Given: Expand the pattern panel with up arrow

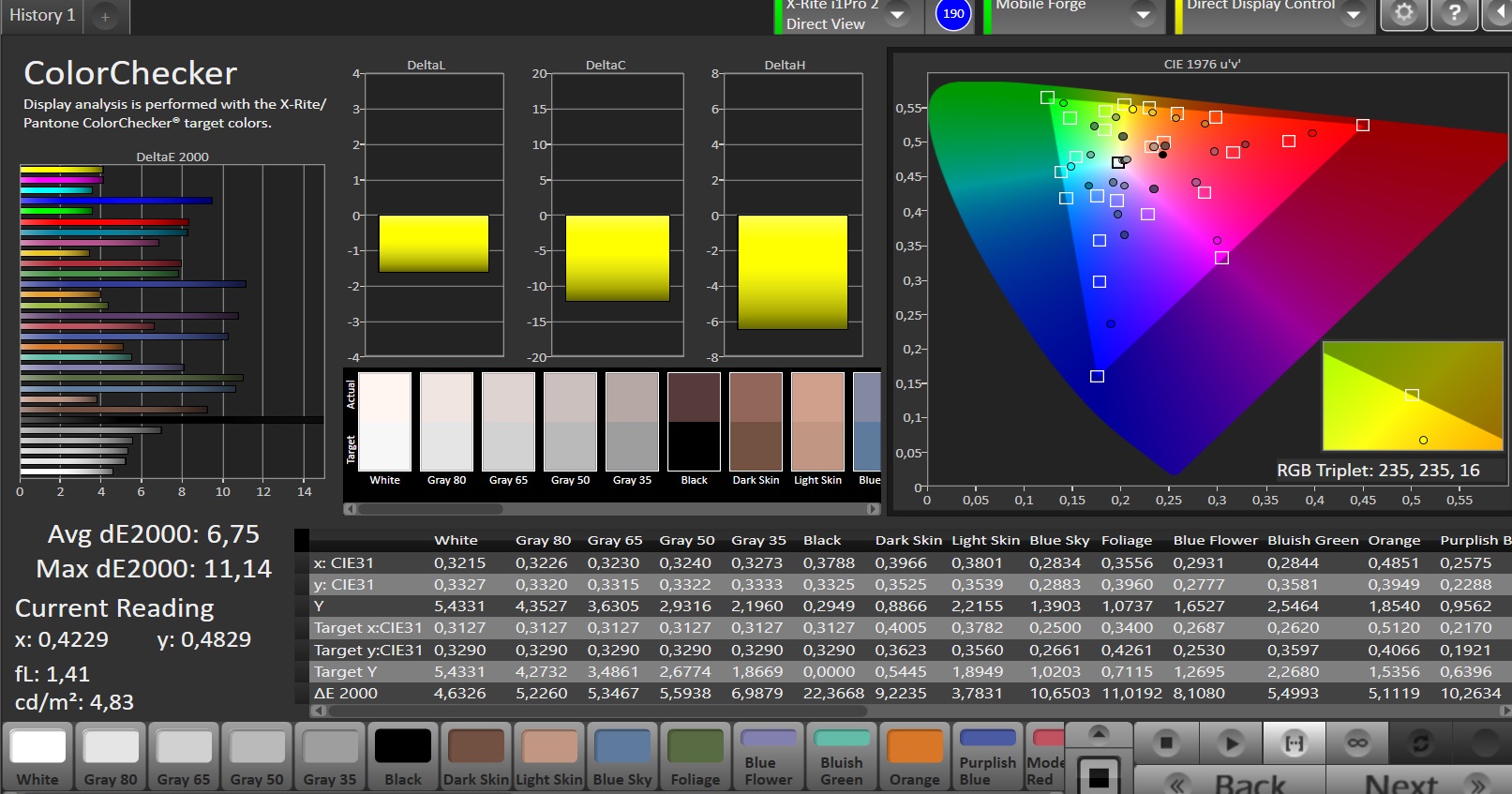Looking at the screenshot, I should [x=1099, y=733].
